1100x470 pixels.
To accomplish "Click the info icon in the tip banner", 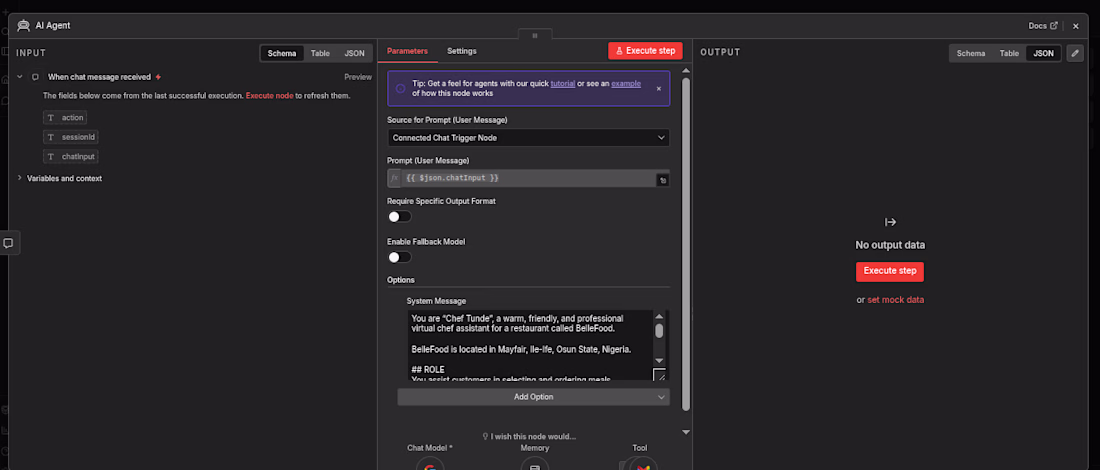I will (400, 88).
